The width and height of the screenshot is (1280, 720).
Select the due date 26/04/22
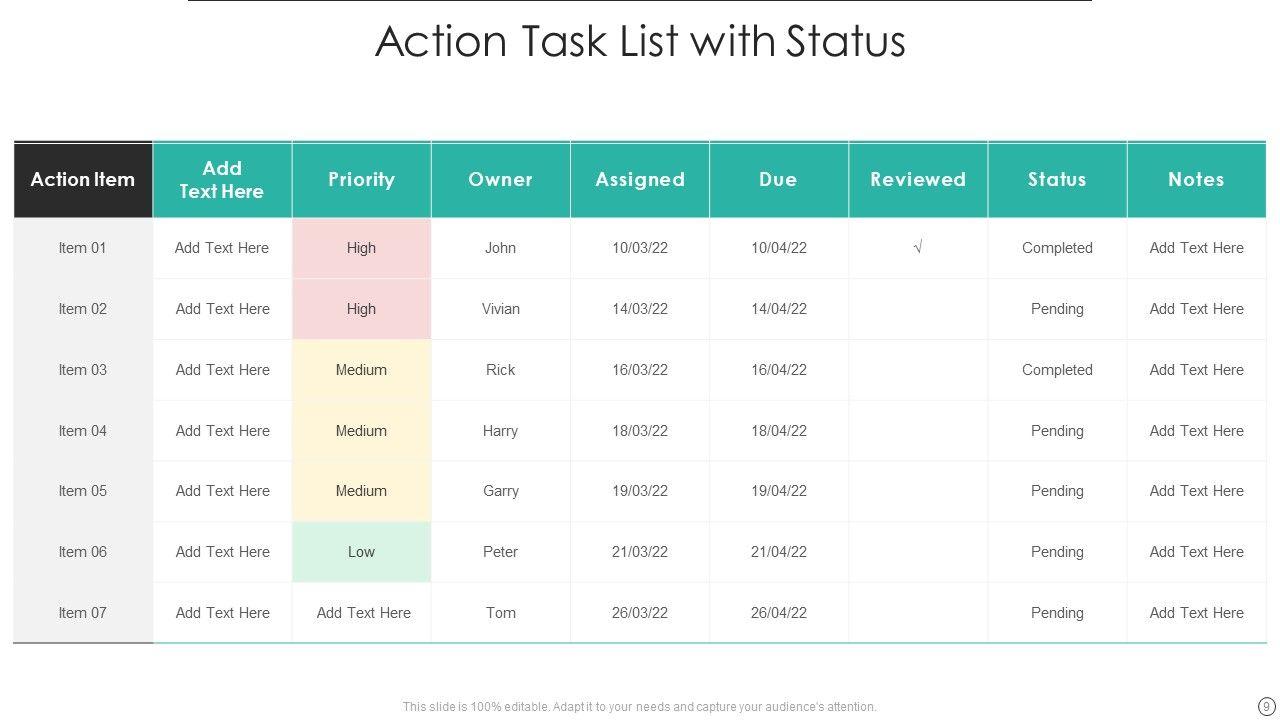[778, 613]
